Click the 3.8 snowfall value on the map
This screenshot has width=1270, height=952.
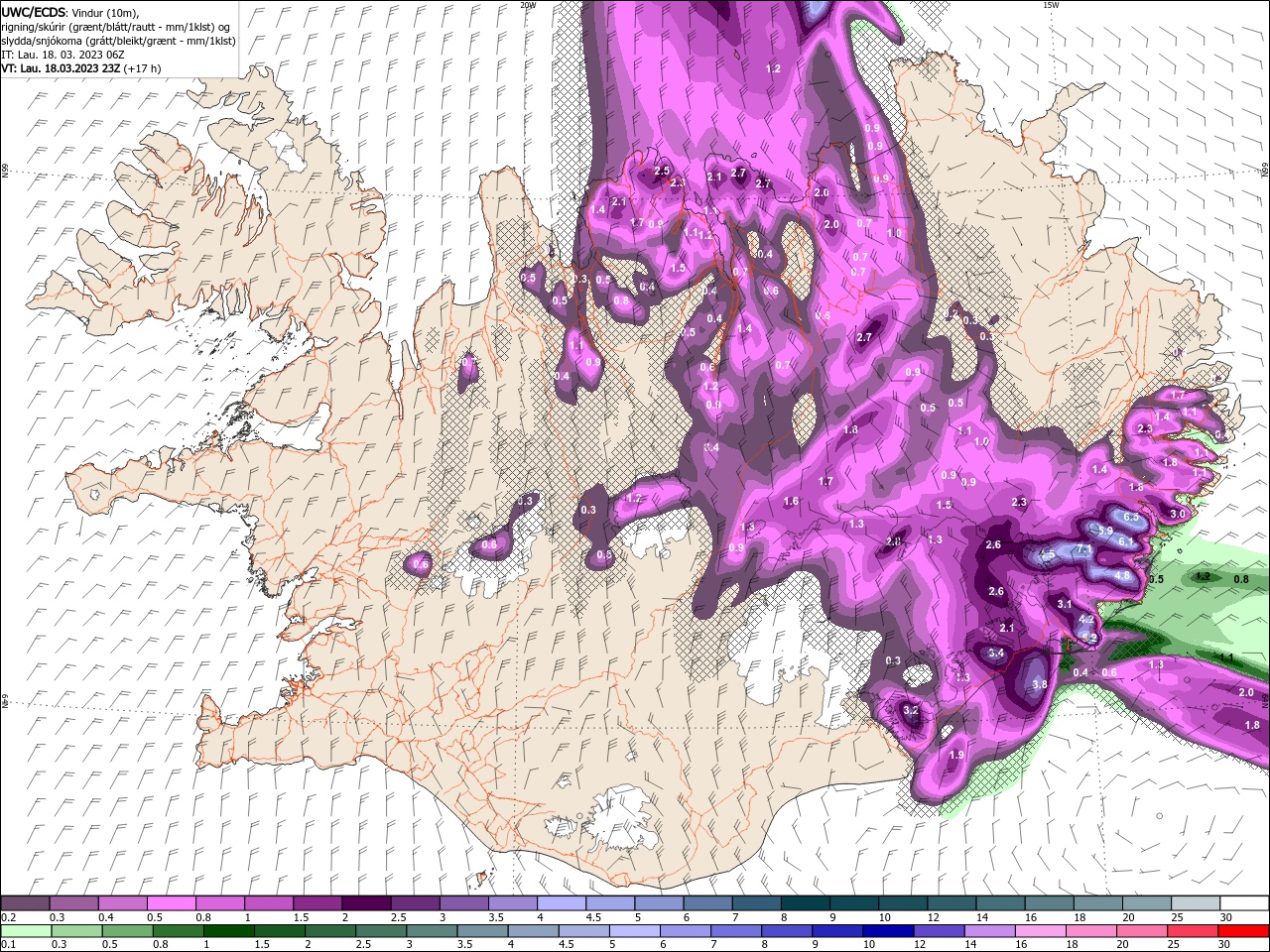click(1040, 684)
